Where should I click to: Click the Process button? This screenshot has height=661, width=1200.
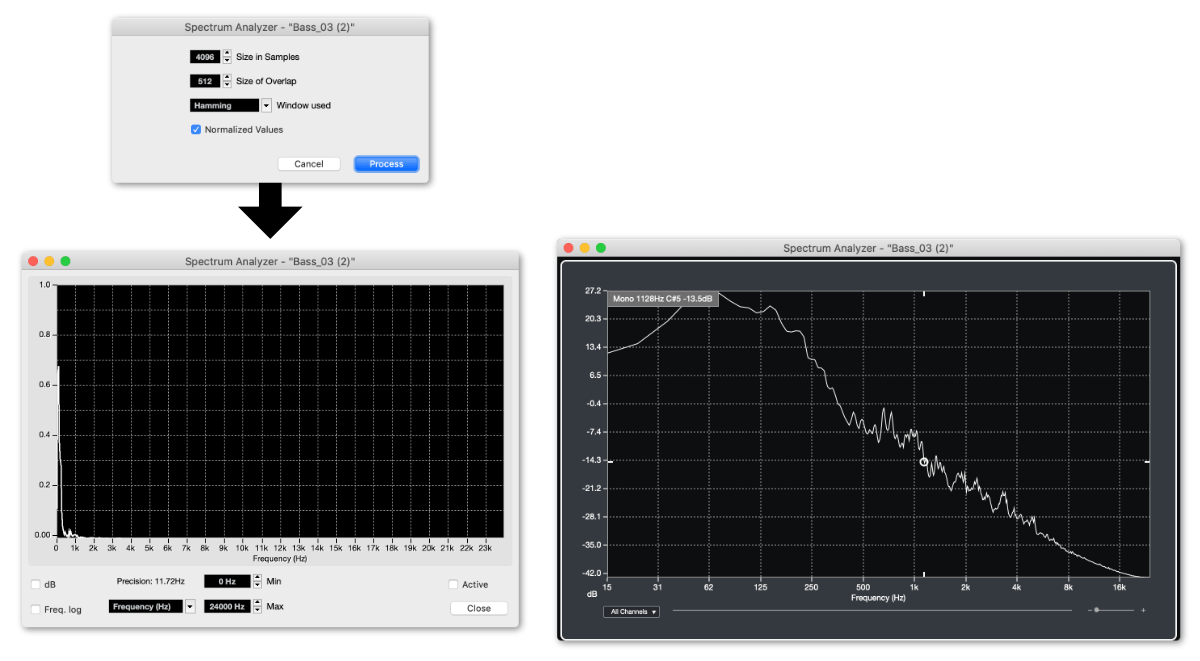pos(386,163)
